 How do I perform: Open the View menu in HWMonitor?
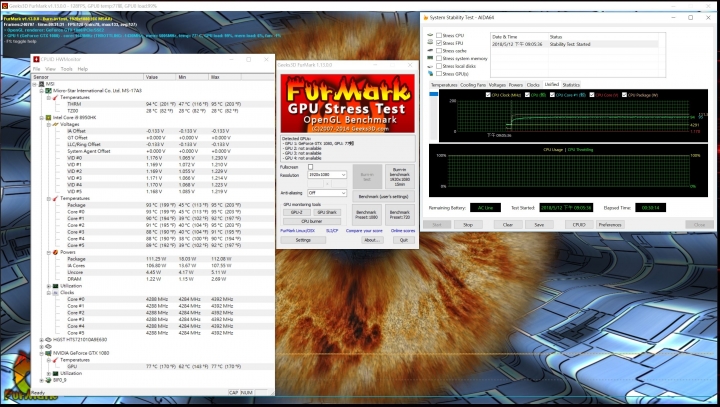click(50, 69)
